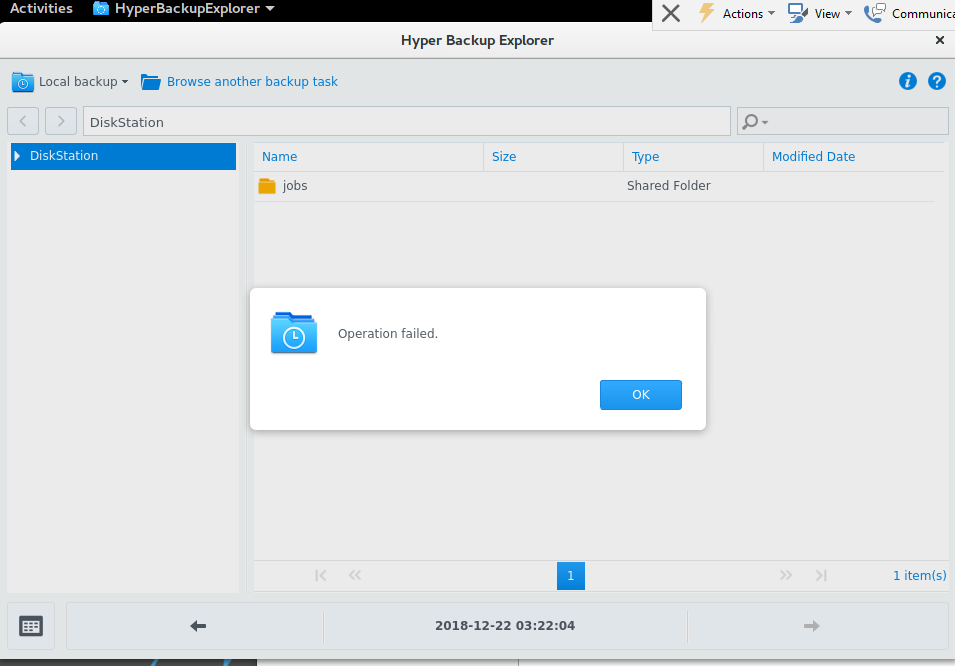Image resolution: width=955 pixels, height=666 pixels.
Task: Go forward with the path forward arrow
Action: [61, 121]
